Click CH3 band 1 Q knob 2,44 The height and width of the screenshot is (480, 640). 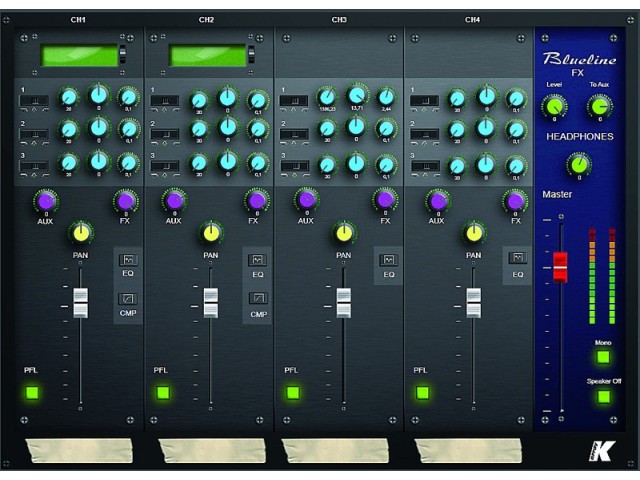386,97
